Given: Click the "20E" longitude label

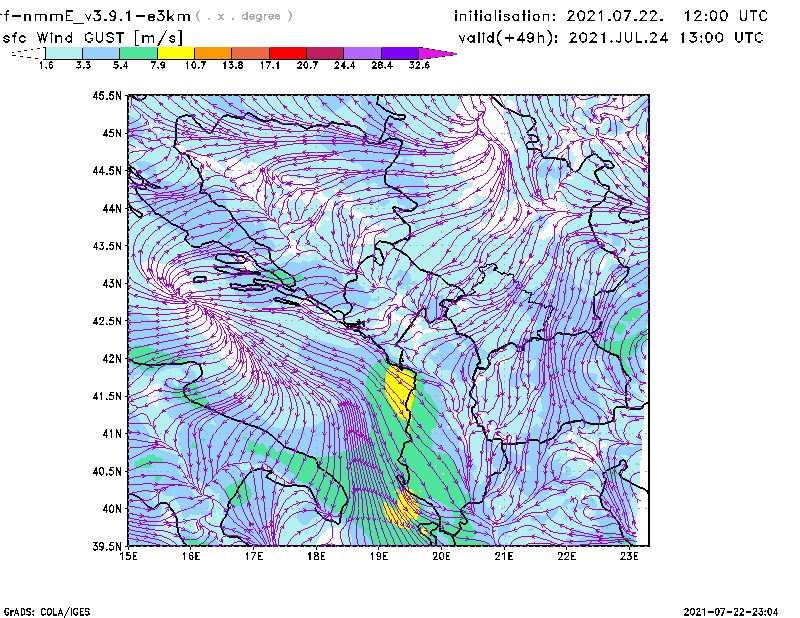Looking at the screenshot, I should 441,556.
